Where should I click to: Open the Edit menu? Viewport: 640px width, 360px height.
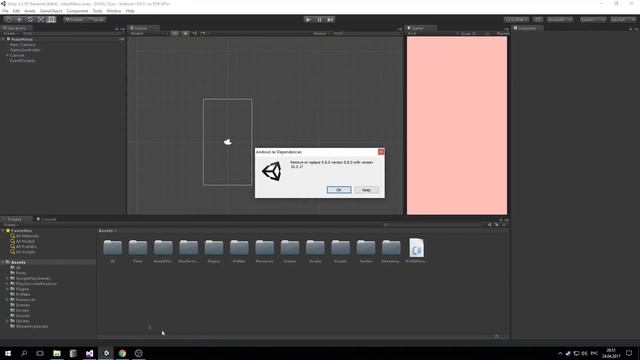(x=16, y=11)
